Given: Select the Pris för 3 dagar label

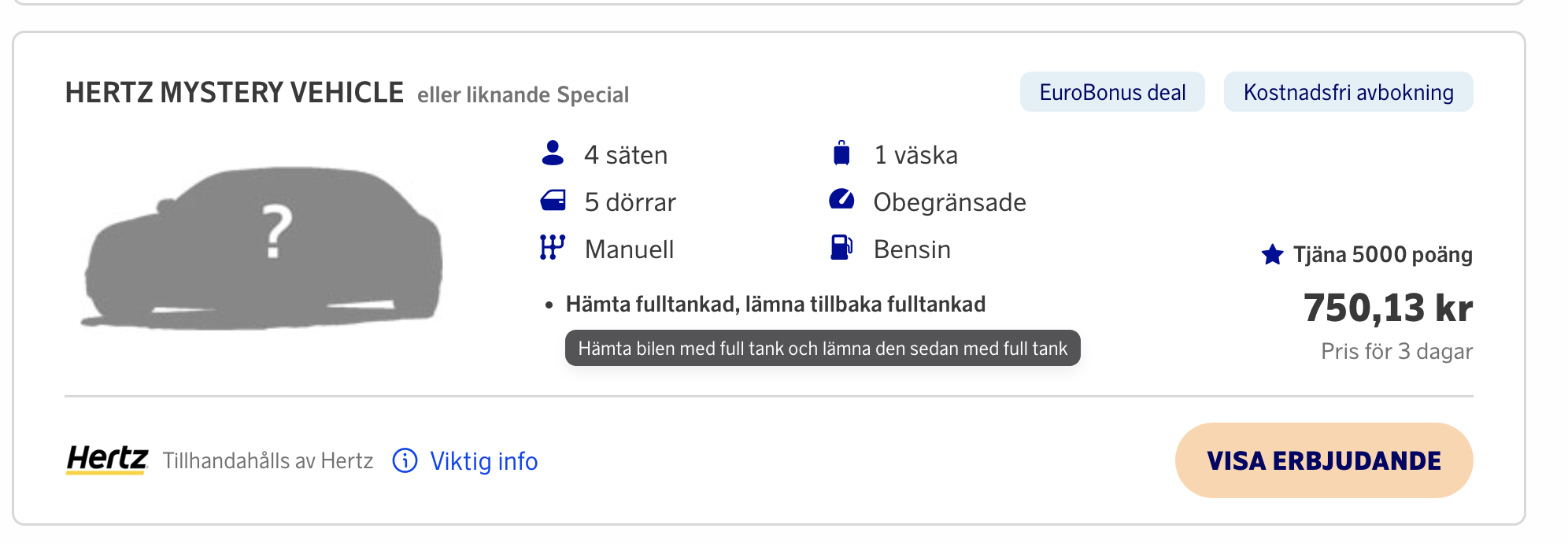Looking at the screenshot, I should click(x=1396, y=352).
